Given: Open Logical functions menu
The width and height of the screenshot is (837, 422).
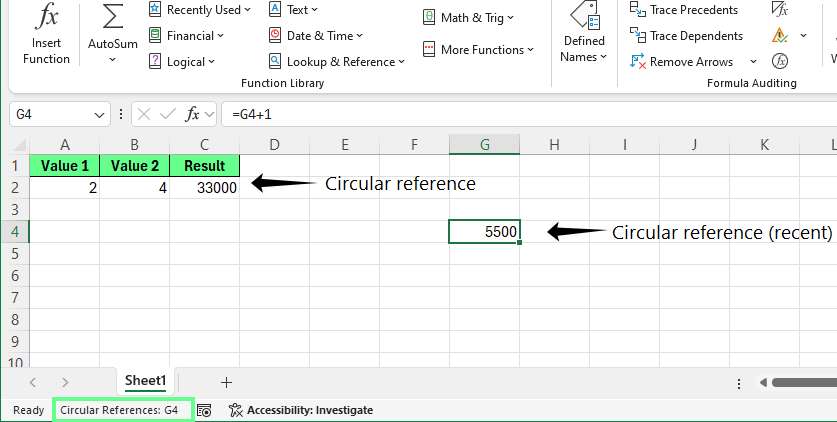Looking at the screenshot, I should [x=181, y=62].
